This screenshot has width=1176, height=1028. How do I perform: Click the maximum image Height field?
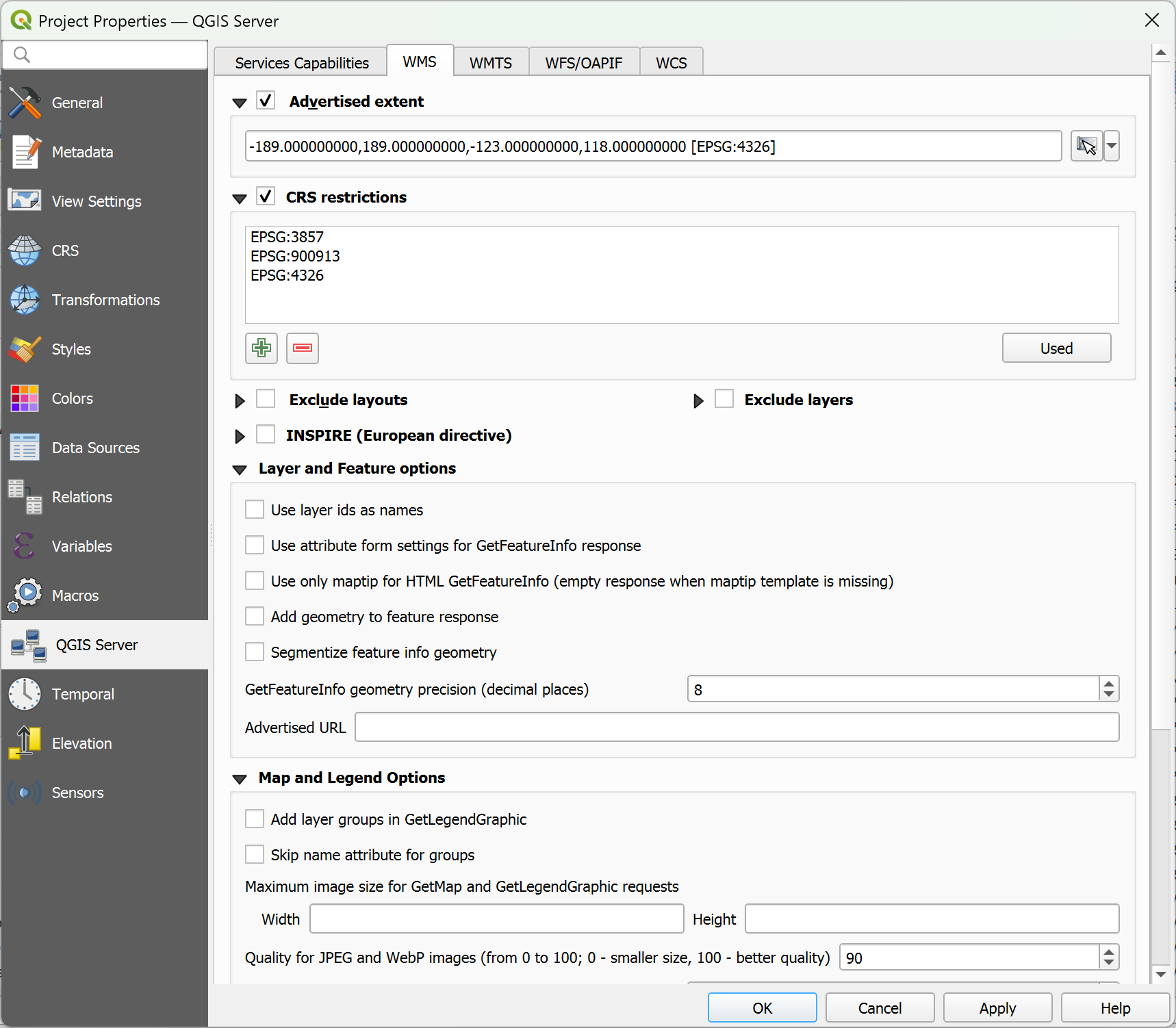click(x=932, y=918)
